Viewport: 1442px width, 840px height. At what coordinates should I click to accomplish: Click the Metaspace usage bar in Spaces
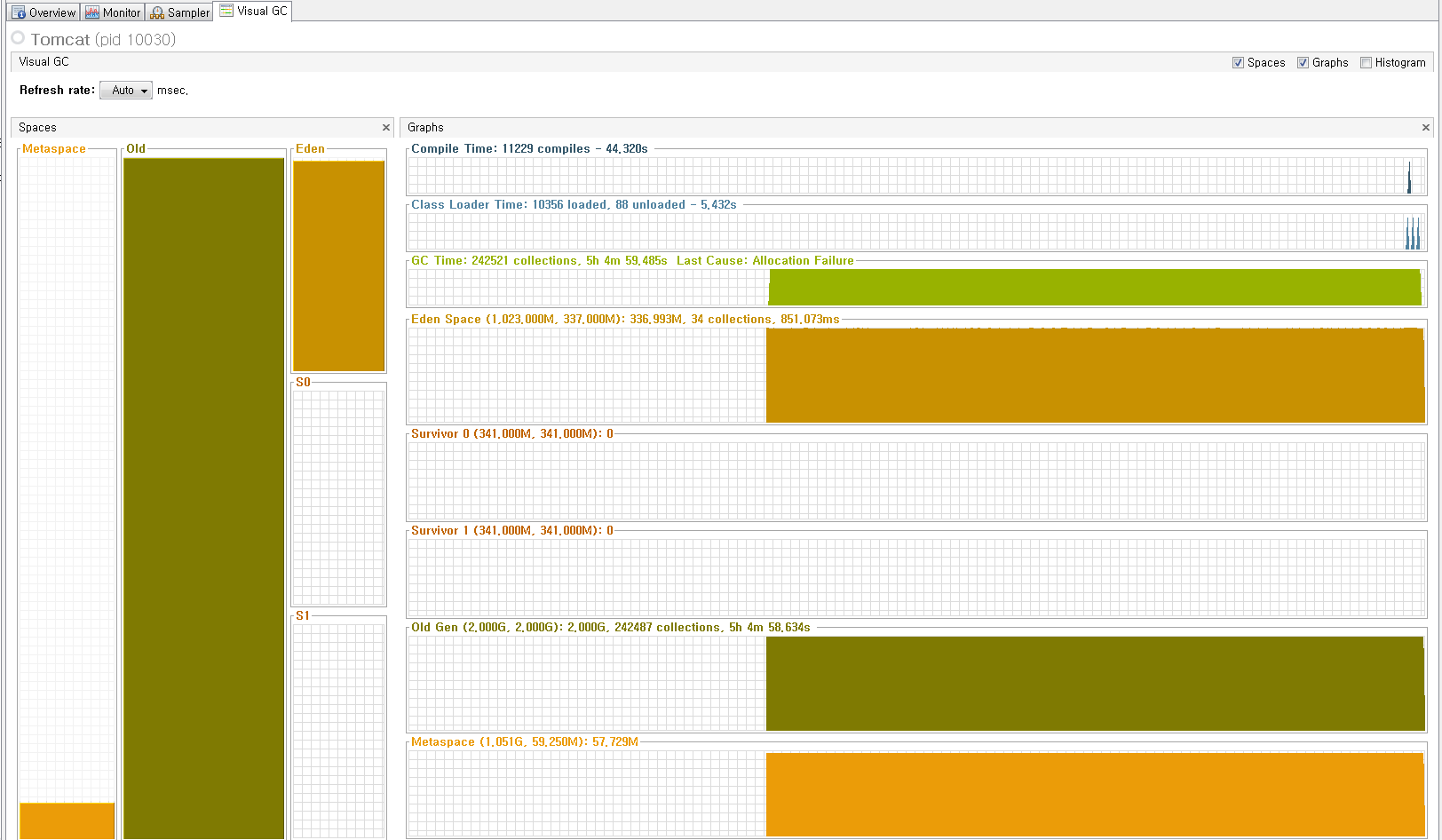[67, 820]
